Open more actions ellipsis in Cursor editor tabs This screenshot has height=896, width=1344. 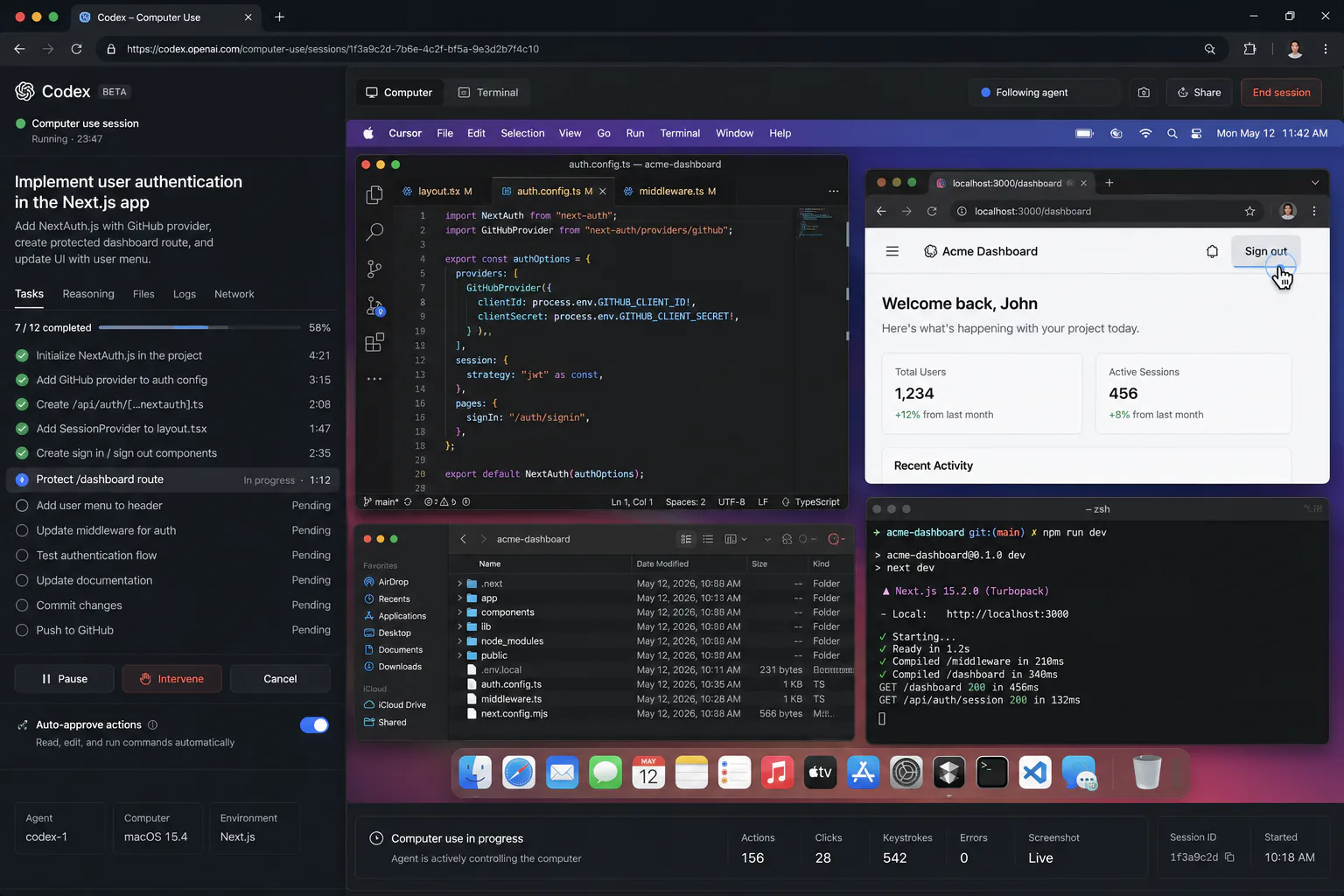click(x=833, y=191)
